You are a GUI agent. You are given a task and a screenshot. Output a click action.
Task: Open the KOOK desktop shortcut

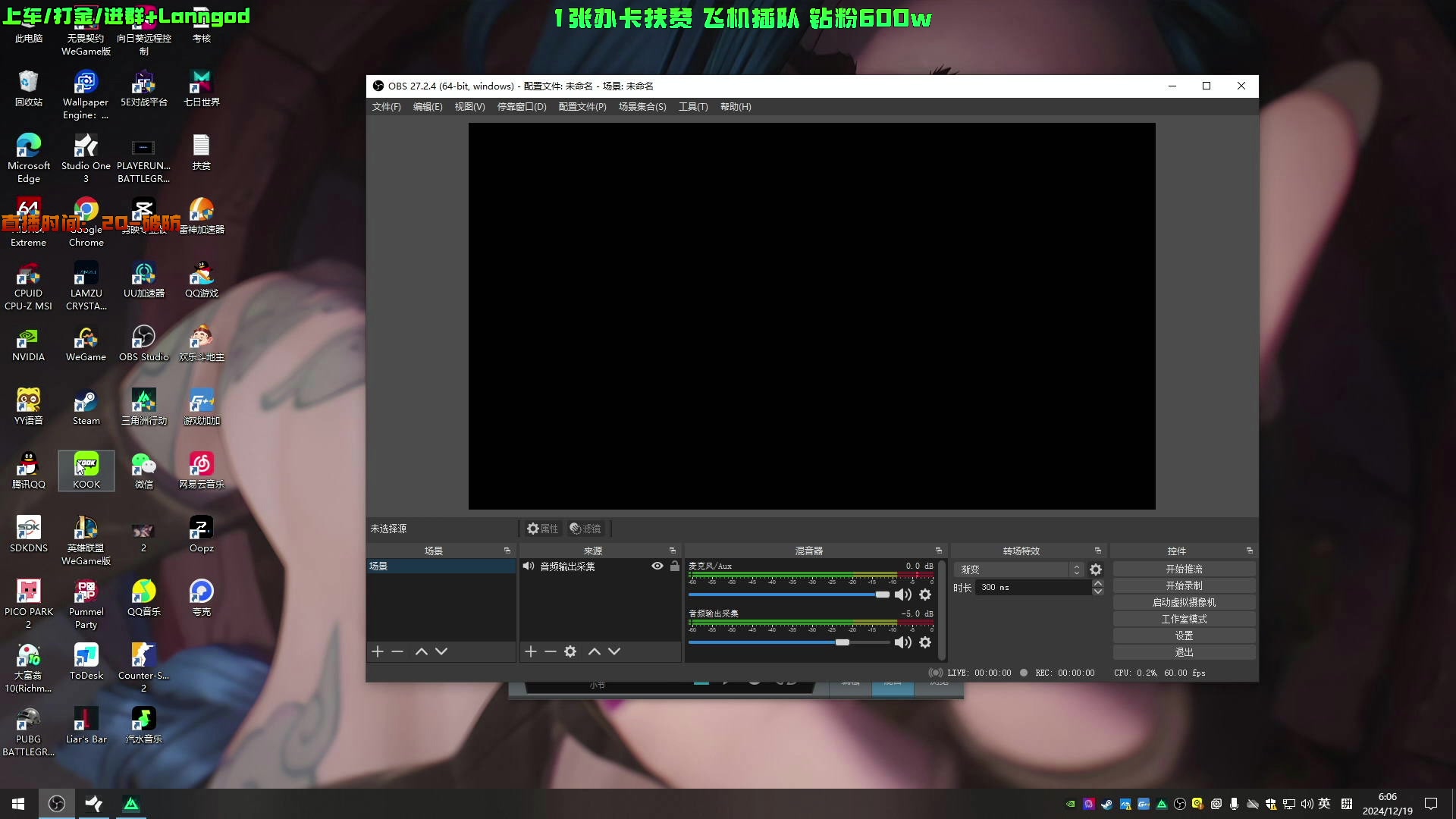86,471
